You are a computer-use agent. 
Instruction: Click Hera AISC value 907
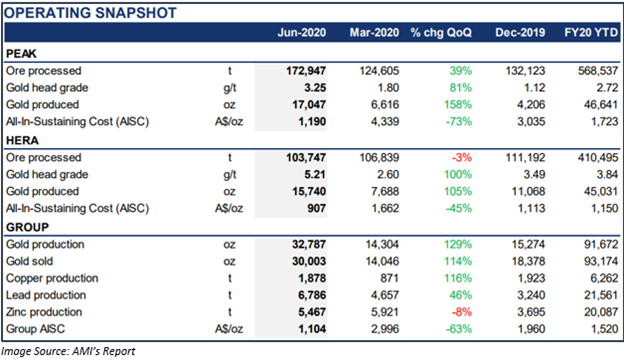[316, 208]
